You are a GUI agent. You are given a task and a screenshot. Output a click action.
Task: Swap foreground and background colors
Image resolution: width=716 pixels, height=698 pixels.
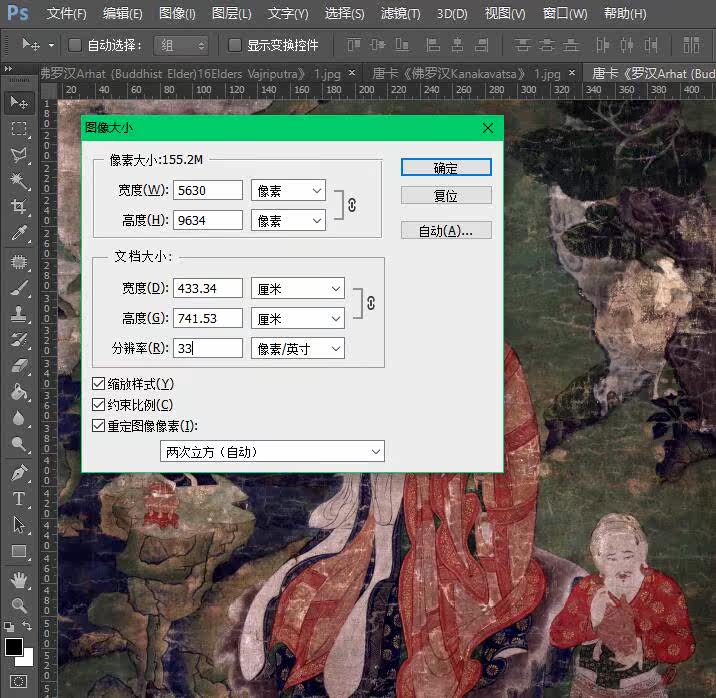27,626
